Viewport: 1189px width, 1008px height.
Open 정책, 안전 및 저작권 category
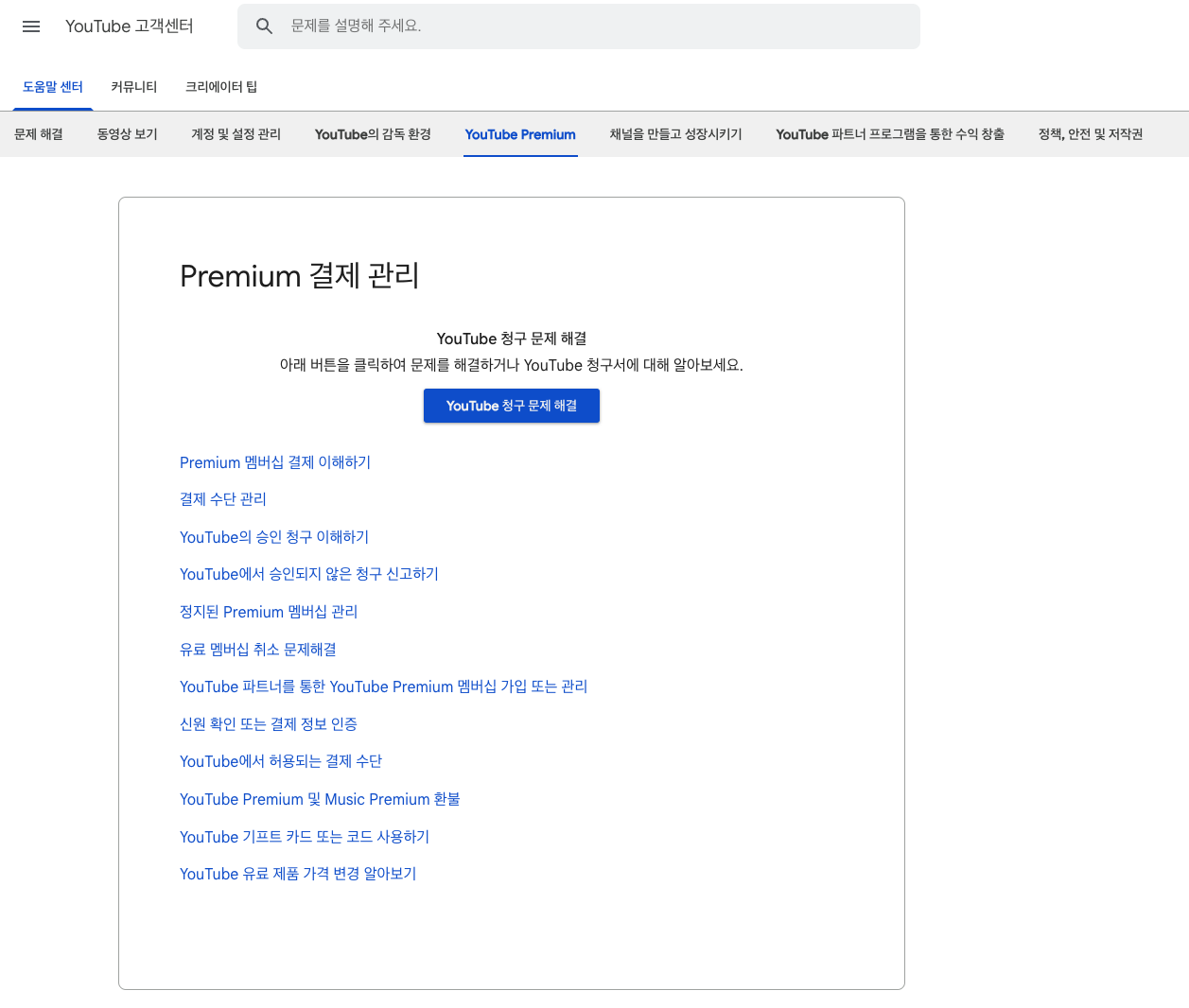pyautogui.click(x=1091, y=134)
